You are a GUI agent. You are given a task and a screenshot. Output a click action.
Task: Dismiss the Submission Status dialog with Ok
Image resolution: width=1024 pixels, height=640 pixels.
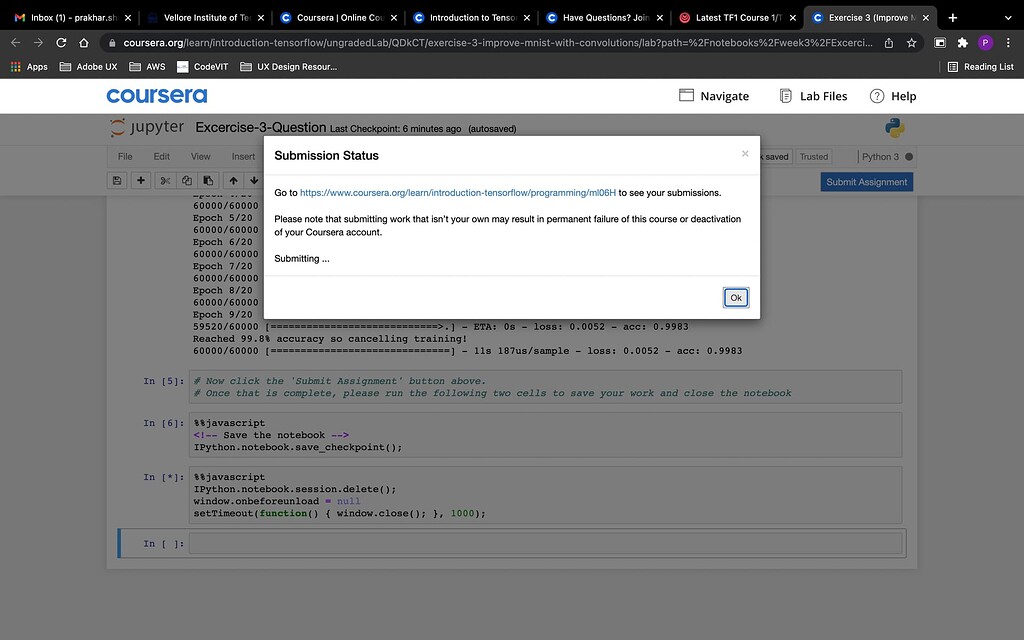(735, 297)
